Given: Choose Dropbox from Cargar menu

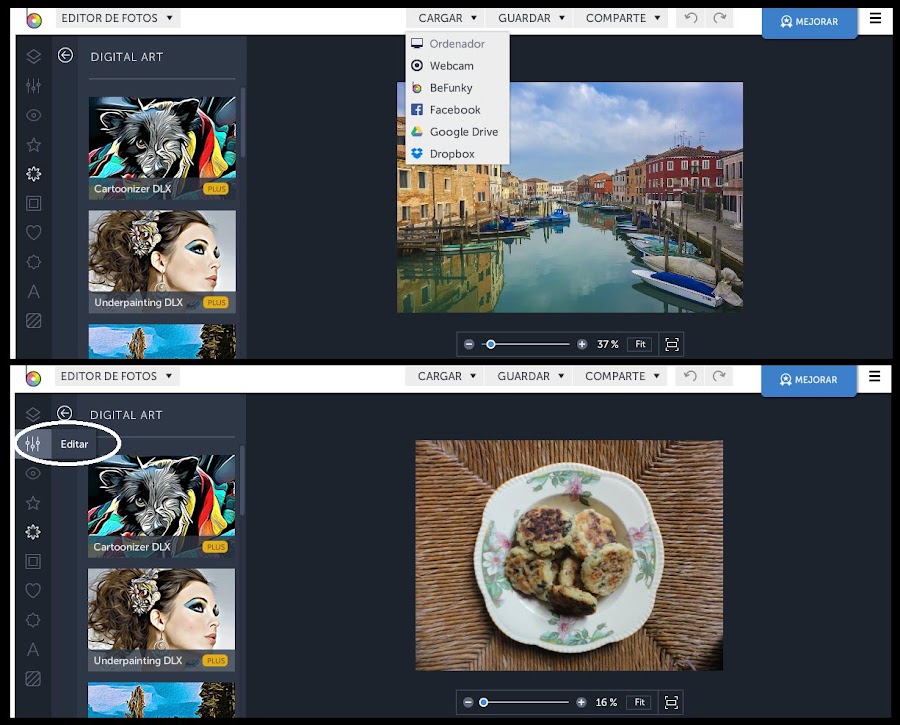Looking at the screenshot, I should click(457, 154).
